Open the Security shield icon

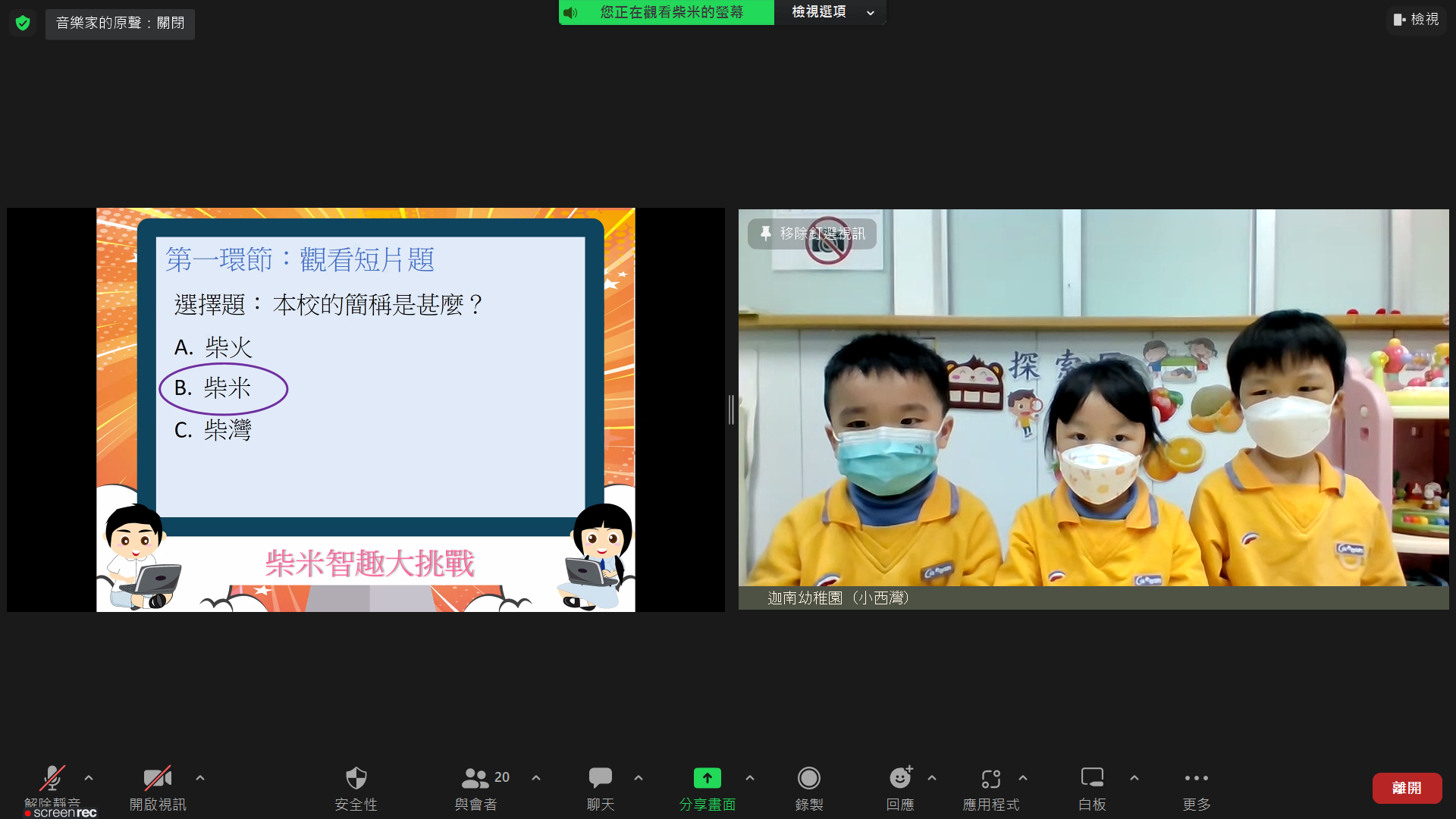point(356,779)
